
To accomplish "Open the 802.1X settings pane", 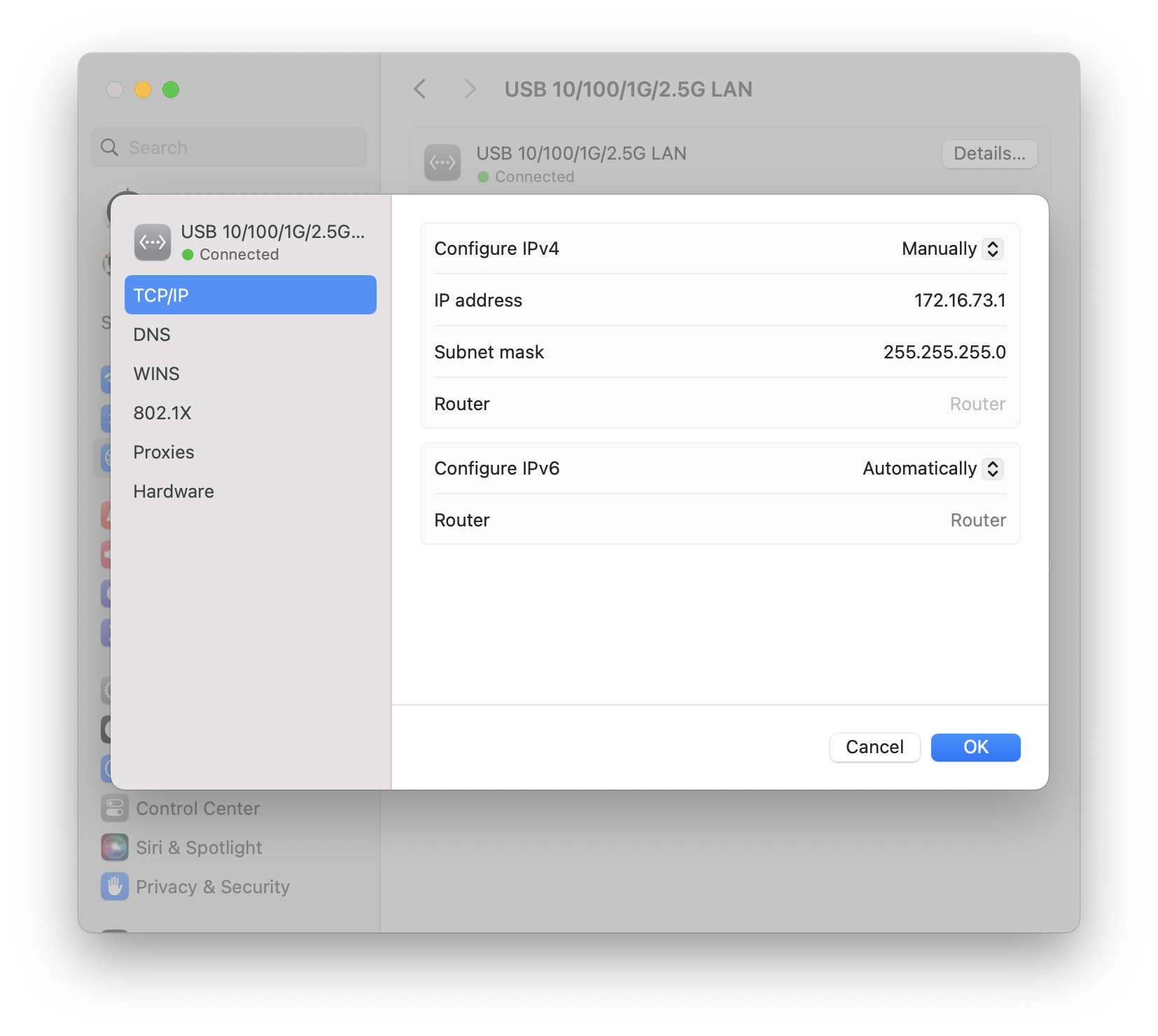I will pyautogui.click(x=162, y=412).
